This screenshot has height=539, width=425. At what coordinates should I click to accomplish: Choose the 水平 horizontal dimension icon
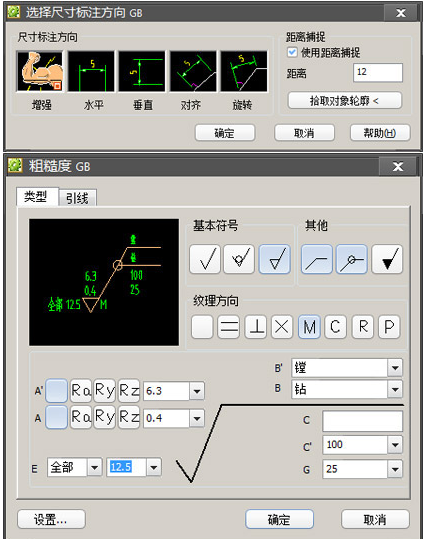tap(91, 72)
